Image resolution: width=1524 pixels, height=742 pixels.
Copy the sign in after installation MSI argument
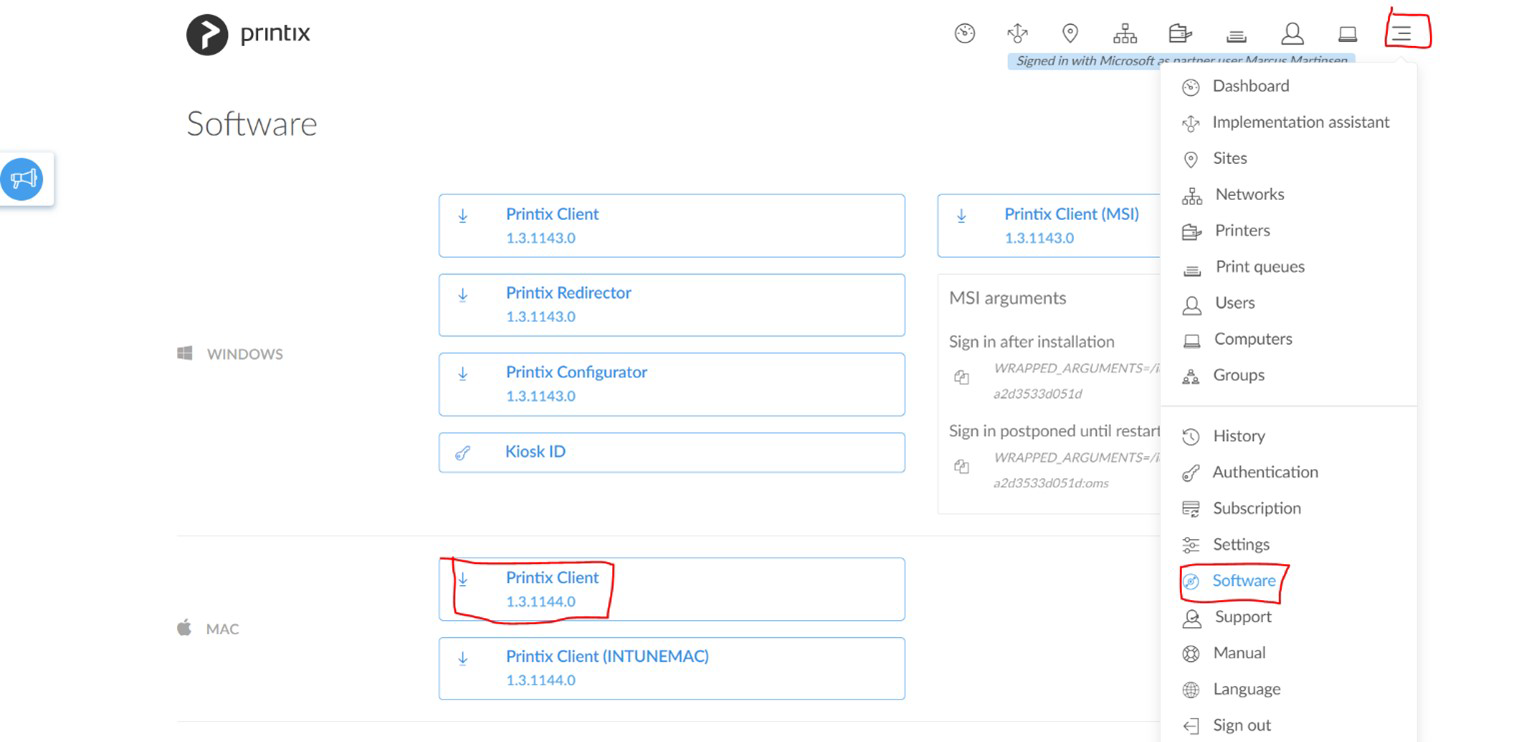coord(961,378)
